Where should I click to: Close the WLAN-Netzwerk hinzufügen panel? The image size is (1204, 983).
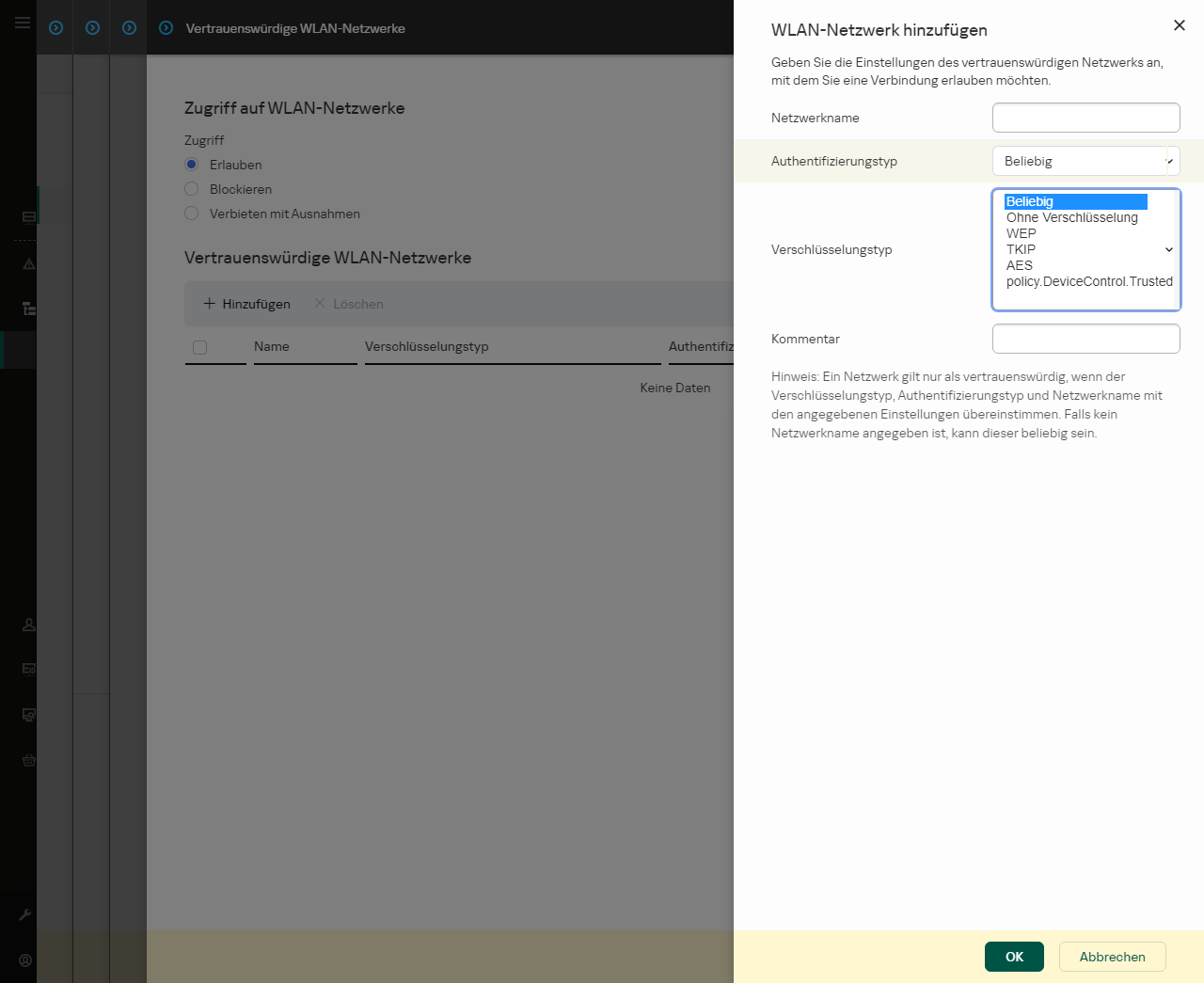point(1179,25)
